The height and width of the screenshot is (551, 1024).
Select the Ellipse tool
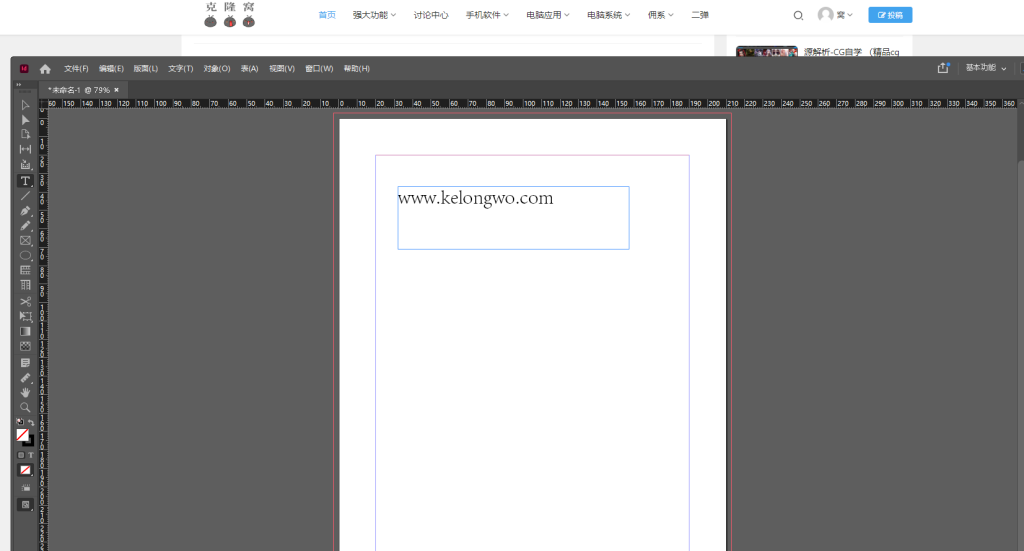coord(25,256)
